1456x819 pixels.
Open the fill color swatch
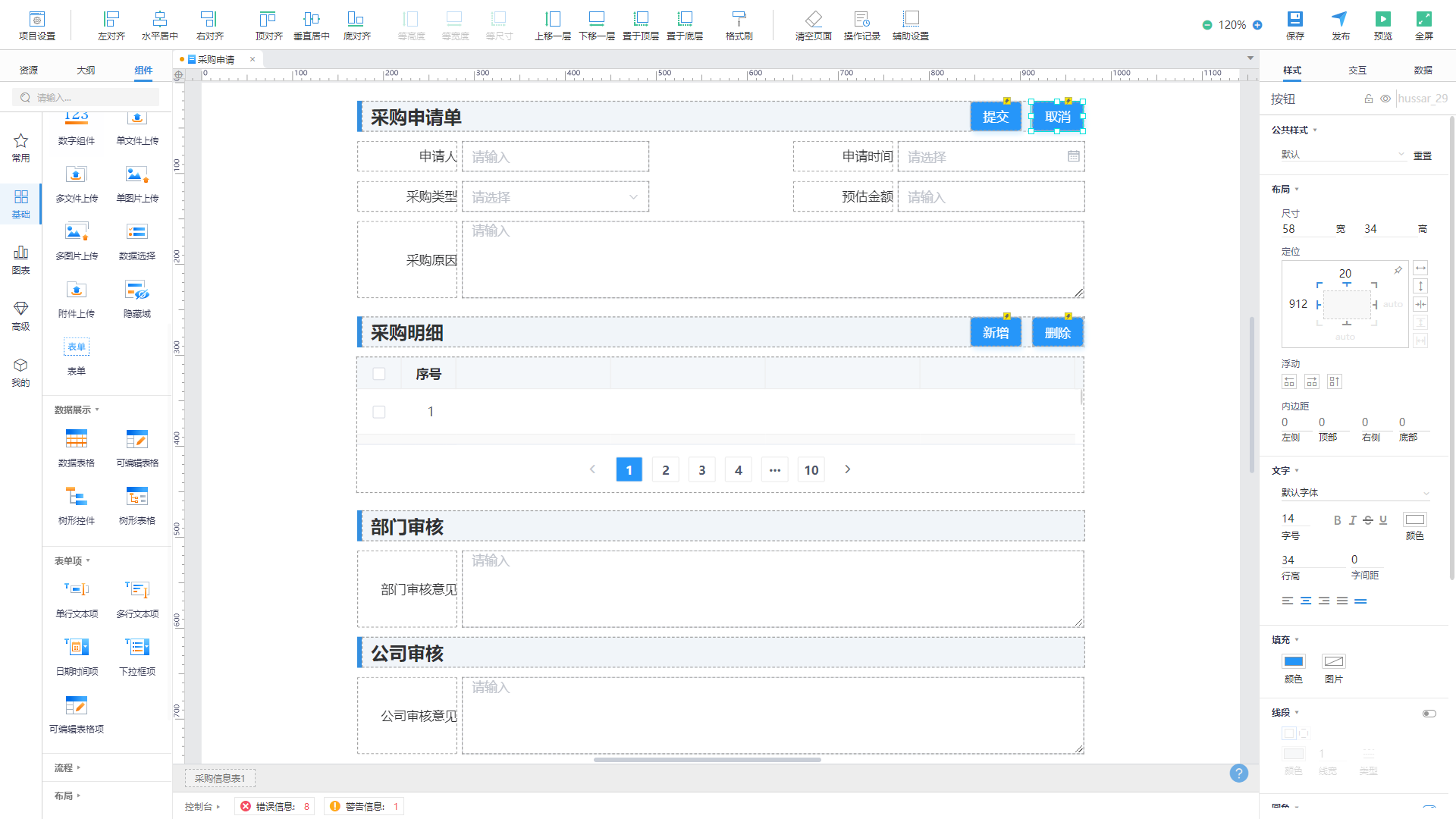pos(1293,661)
